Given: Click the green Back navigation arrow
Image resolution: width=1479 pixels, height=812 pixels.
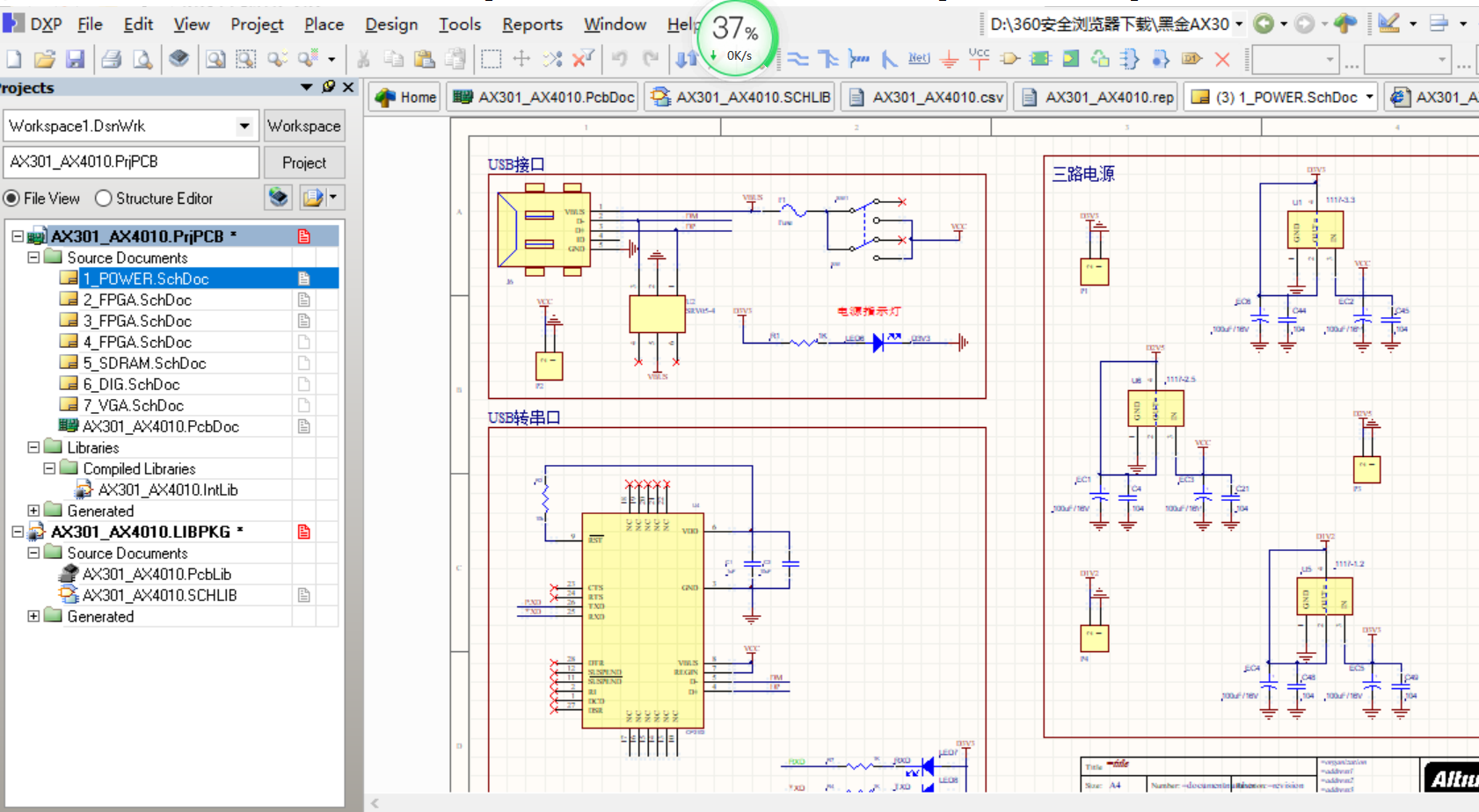Looking at the screenshot, I should click(1264, 24).
